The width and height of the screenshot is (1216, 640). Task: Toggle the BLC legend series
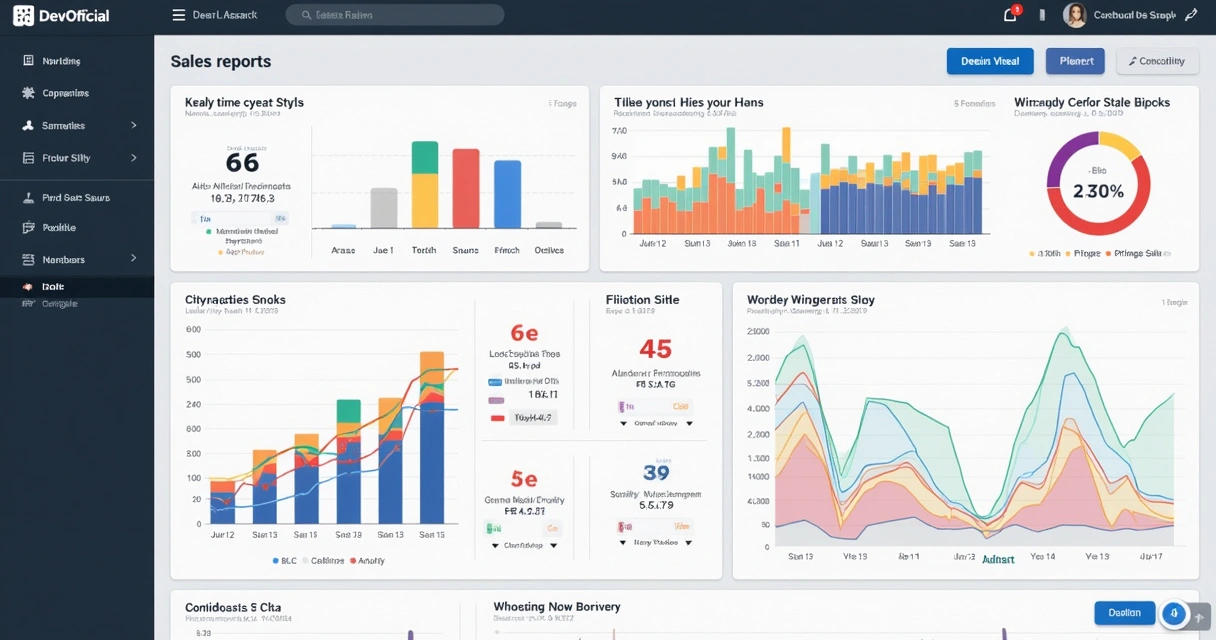point(285,561)
